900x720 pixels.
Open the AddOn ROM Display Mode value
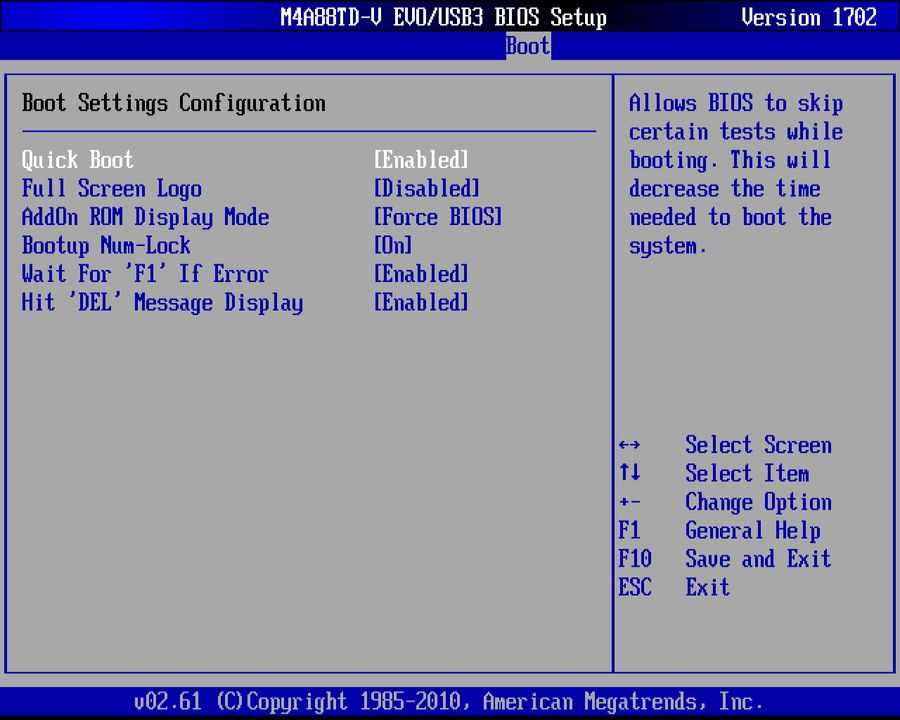[437, 217]
